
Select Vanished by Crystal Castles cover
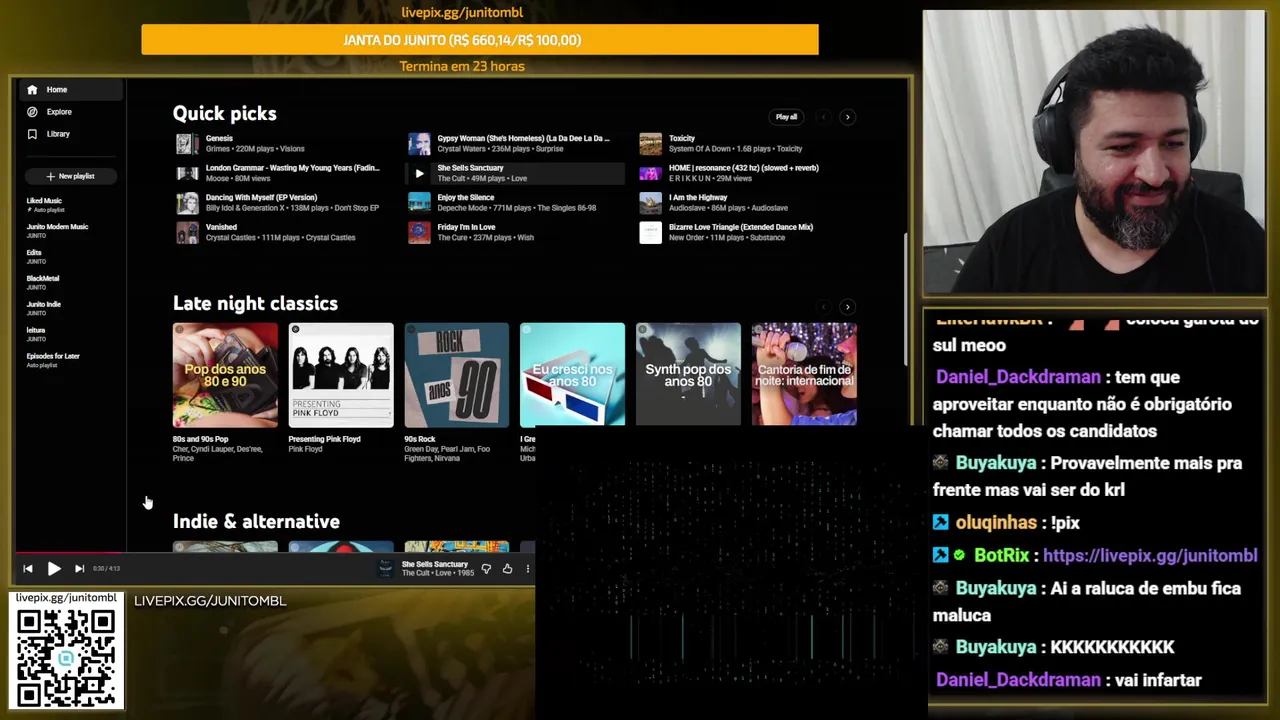187,233
